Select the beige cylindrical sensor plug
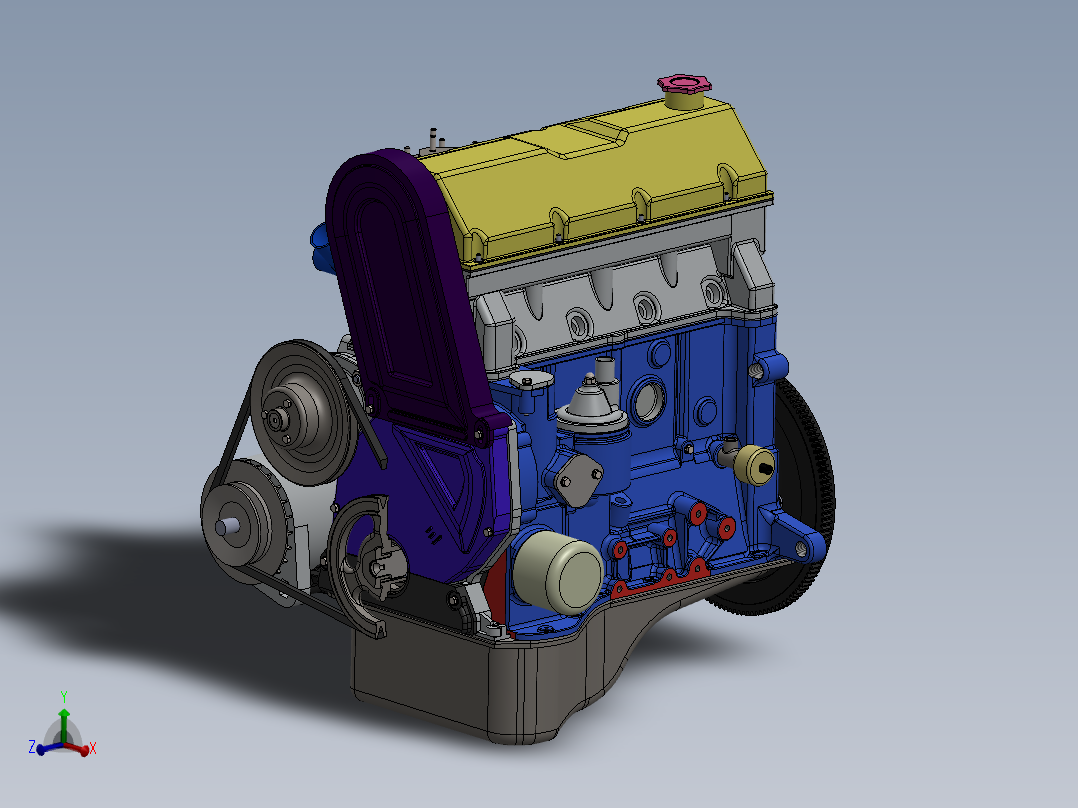Viewport: 1078px width, 808px height. coord(750,465)
